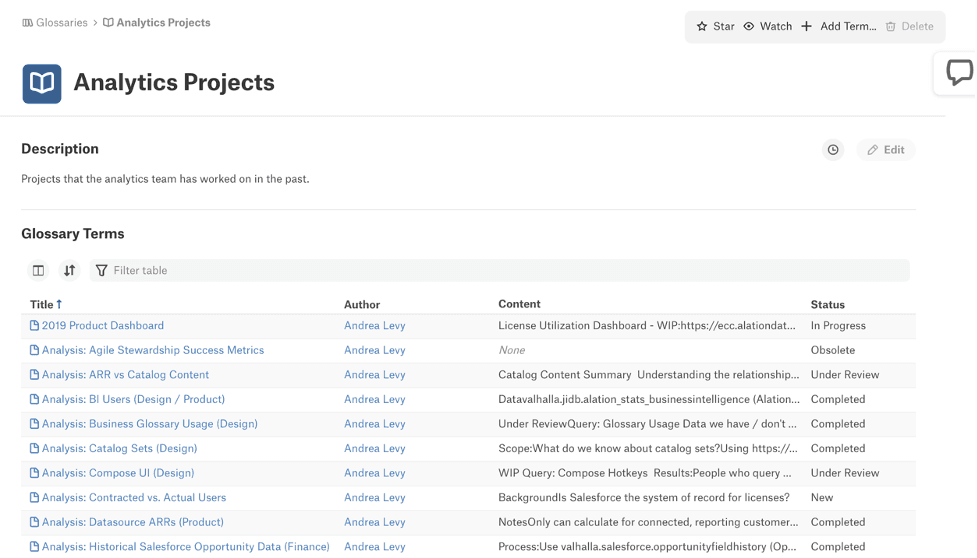
Task: Click the table sort icon
Action: pos(69,270)
